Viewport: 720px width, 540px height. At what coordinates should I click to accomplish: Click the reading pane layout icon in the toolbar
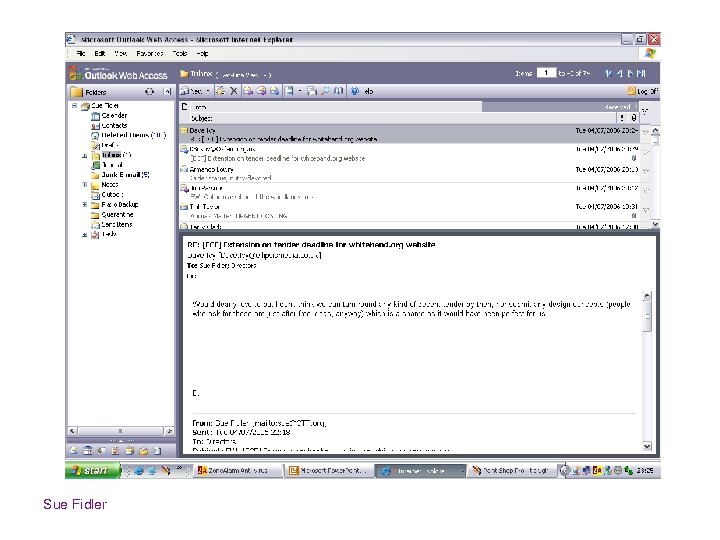click(x=289, y=91)
